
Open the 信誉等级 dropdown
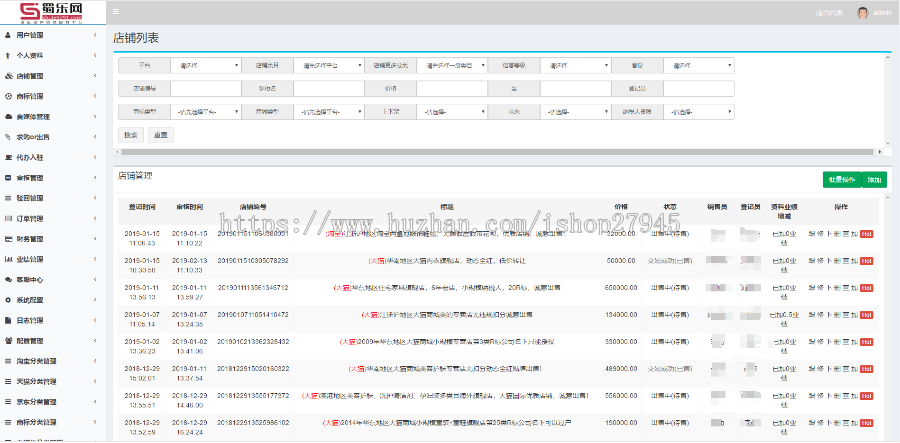tap(576, 65)
